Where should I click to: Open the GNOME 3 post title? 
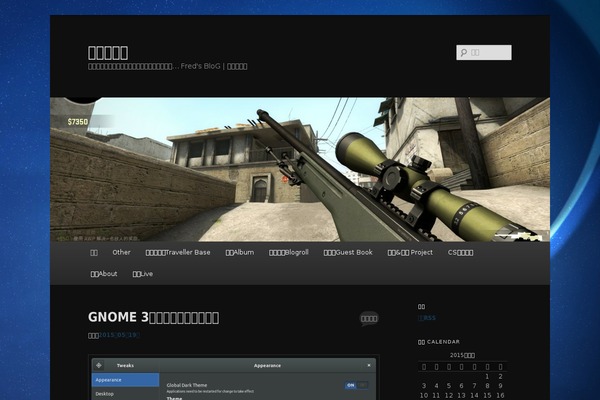click(153, 317)
